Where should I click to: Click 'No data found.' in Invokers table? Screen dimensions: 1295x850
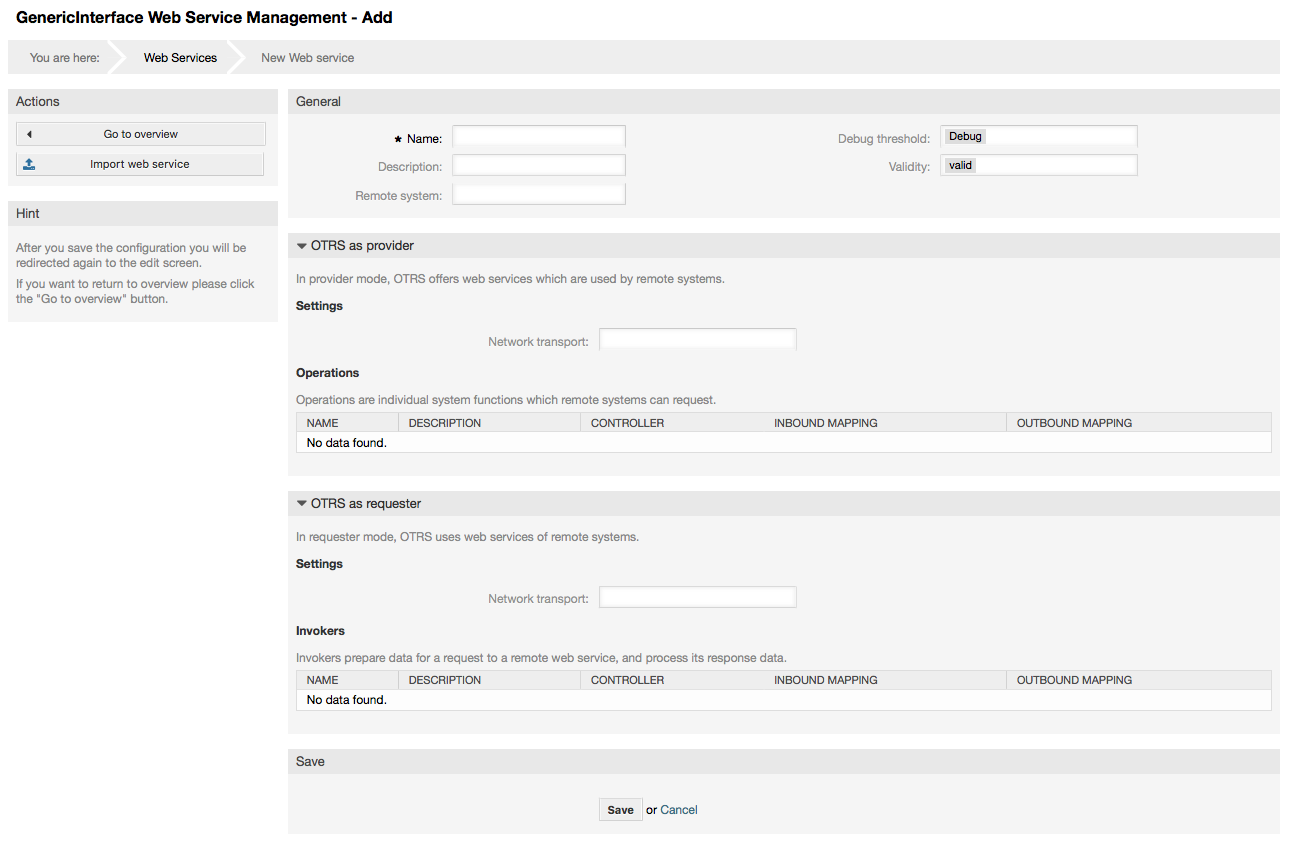347,700
